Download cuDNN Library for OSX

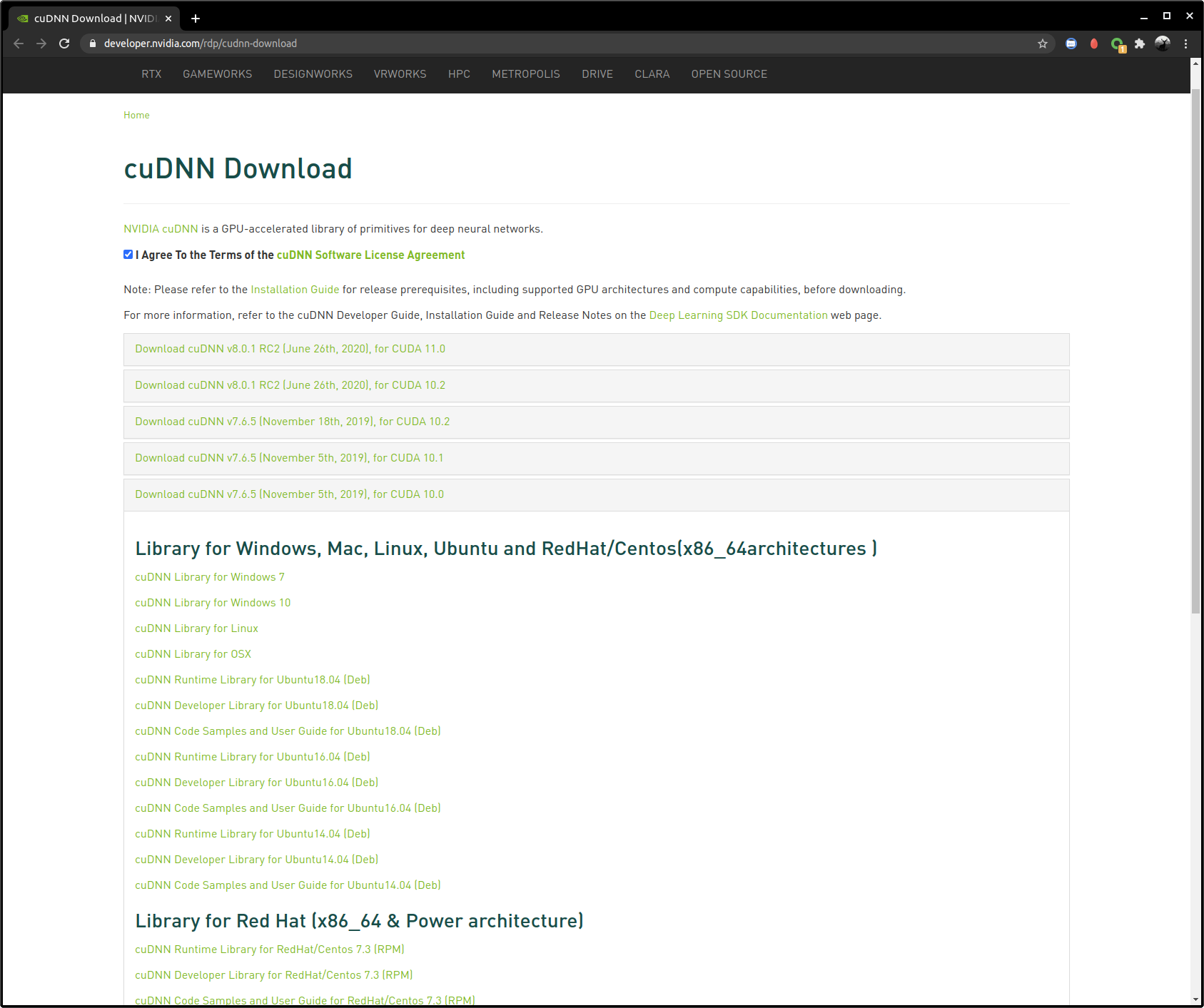(193, 654)
